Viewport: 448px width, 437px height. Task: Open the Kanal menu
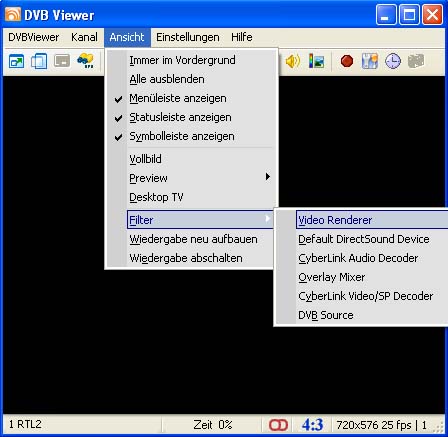(x=84, y=37)
